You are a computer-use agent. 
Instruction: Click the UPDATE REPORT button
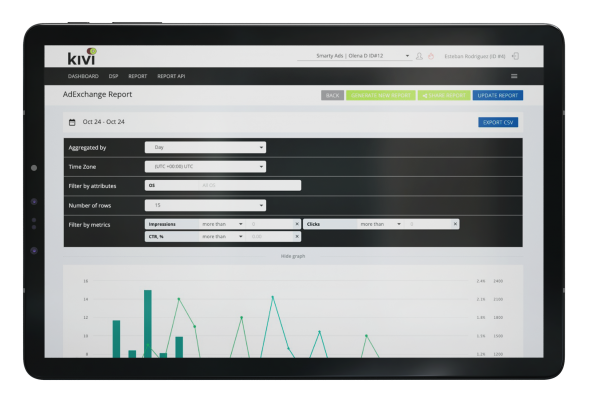pyautogui.click(x=498, y=95)
